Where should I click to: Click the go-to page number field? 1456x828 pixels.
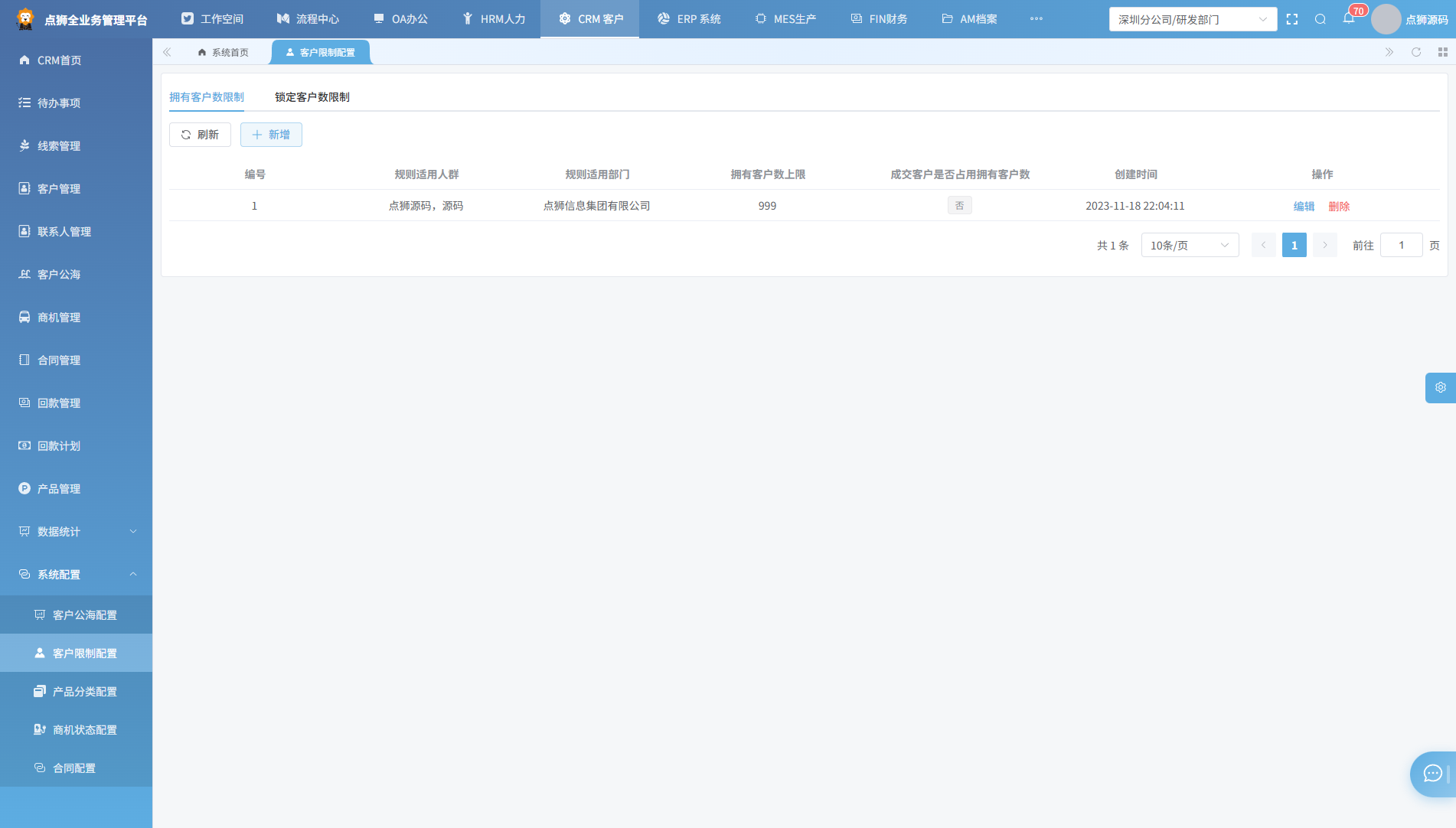[1401, 246]
